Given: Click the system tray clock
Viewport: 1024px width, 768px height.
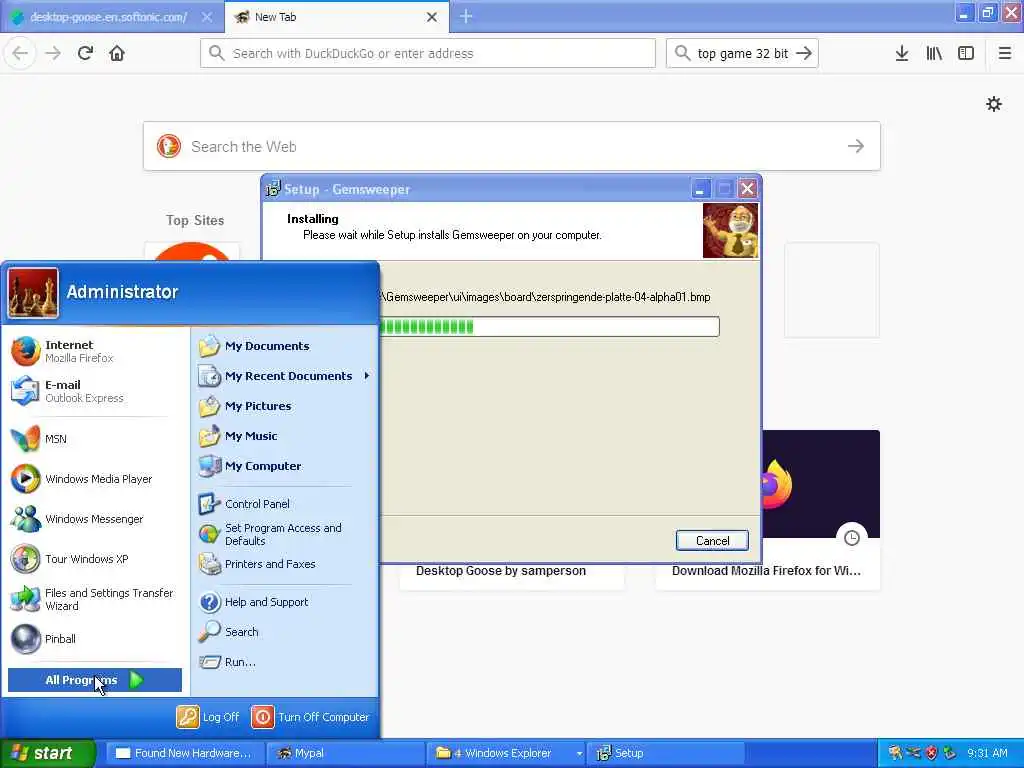Looking at the screenshot, I should 987,753.
